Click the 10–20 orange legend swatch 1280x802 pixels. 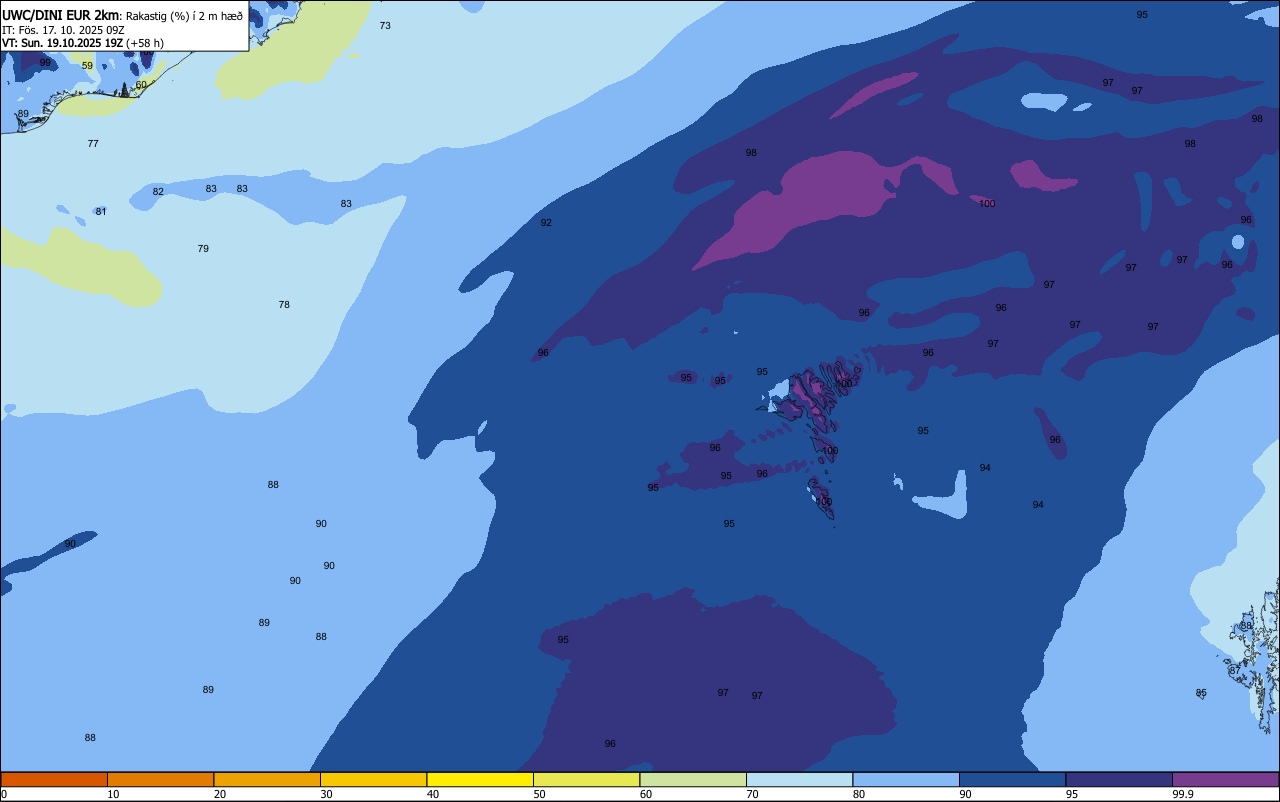point(160,779)
